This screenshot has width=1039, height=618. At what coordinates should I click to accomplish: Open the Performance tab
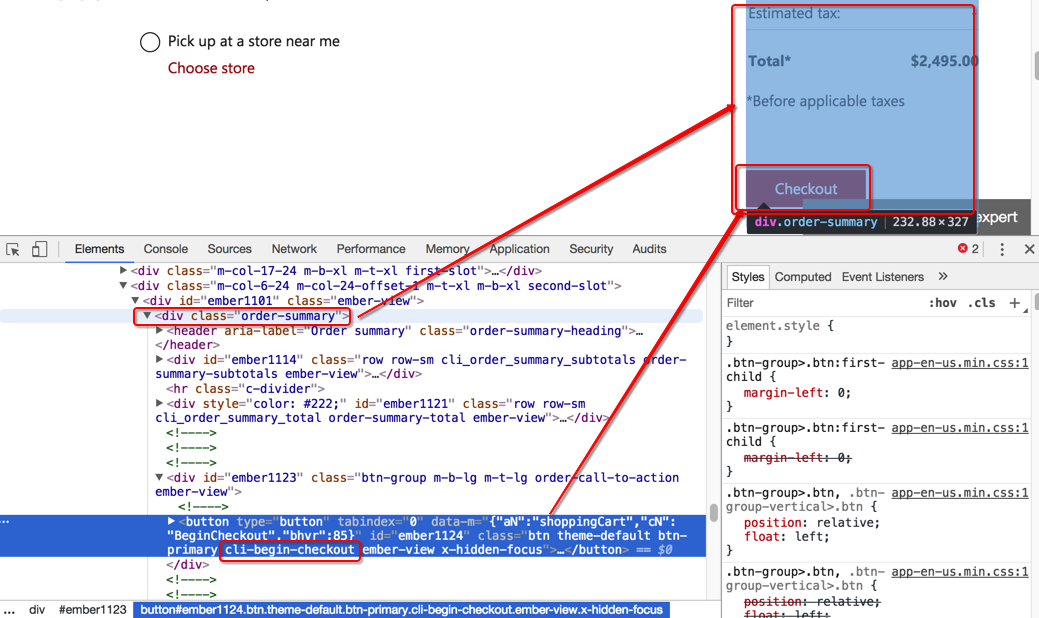point(370,249)
